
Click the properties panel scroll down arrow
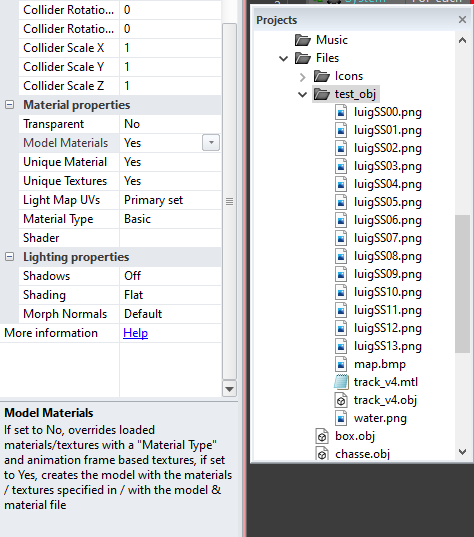click(x=229, y=389)
